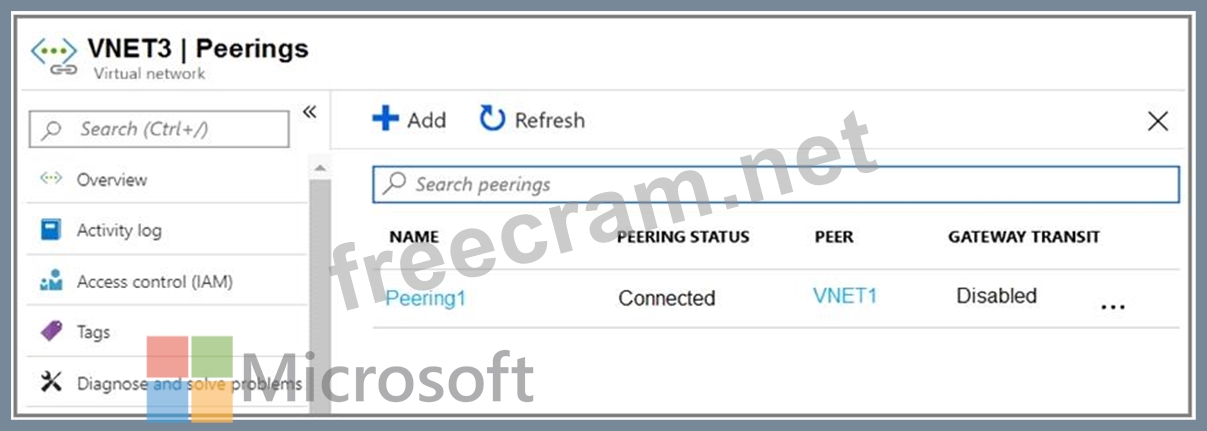Collapse the sidebar with double chevron
This screenshot has width=1207, height=431.
pos(309,112)
